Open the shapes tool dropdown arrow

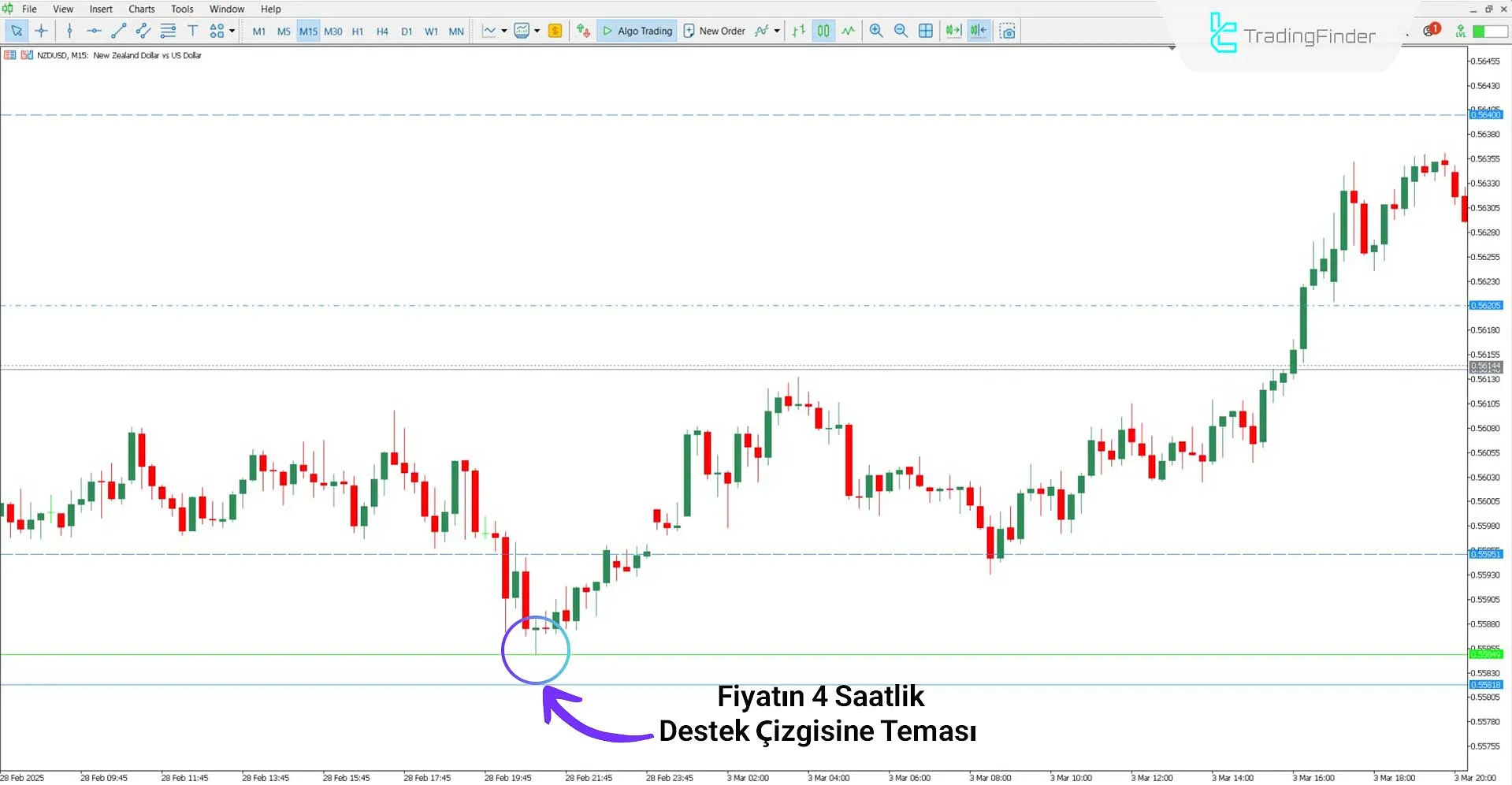click(231, 31)
